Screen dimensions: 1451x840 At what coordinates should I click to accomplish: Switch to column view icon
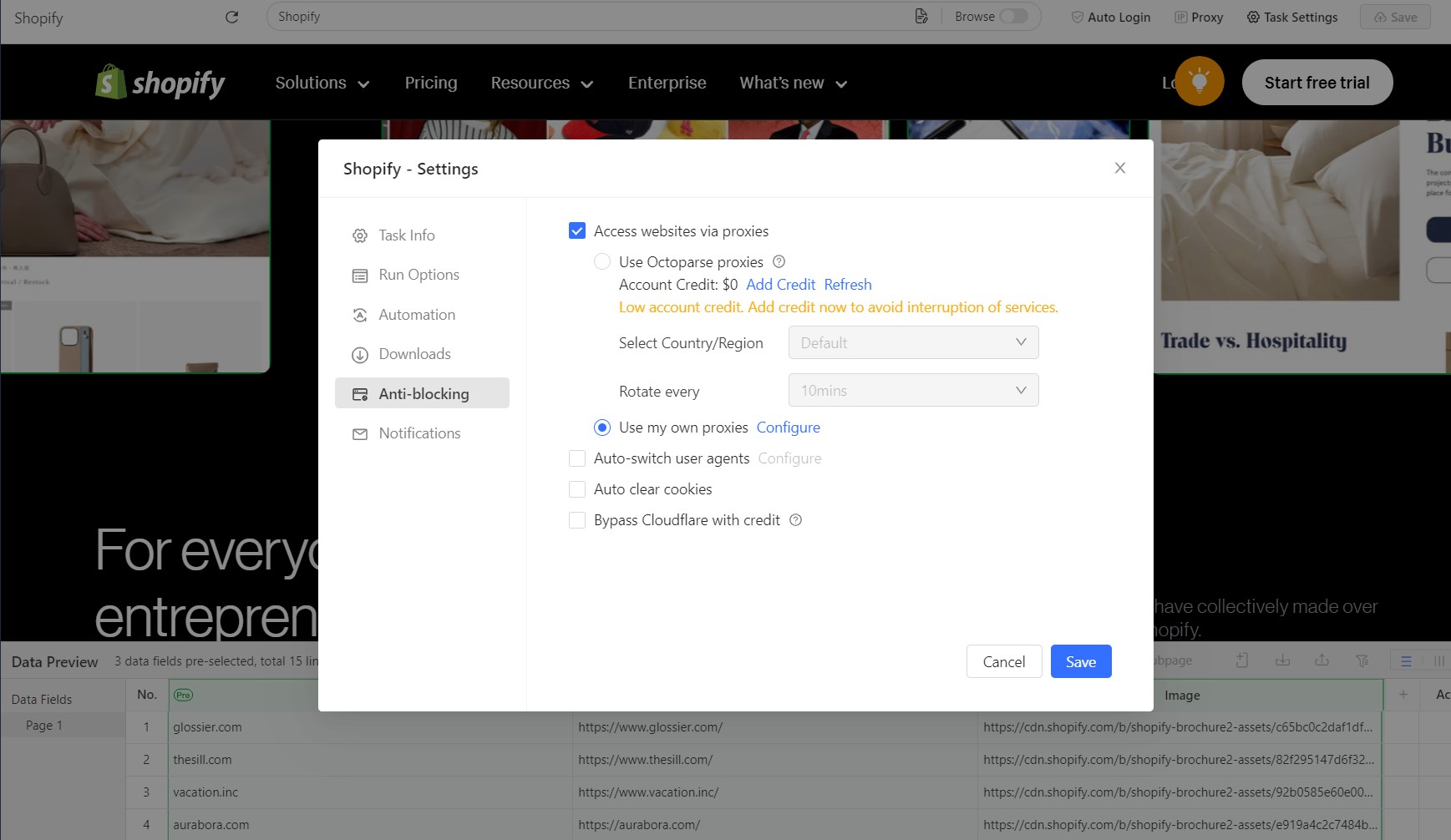[x=1439, y=661]
